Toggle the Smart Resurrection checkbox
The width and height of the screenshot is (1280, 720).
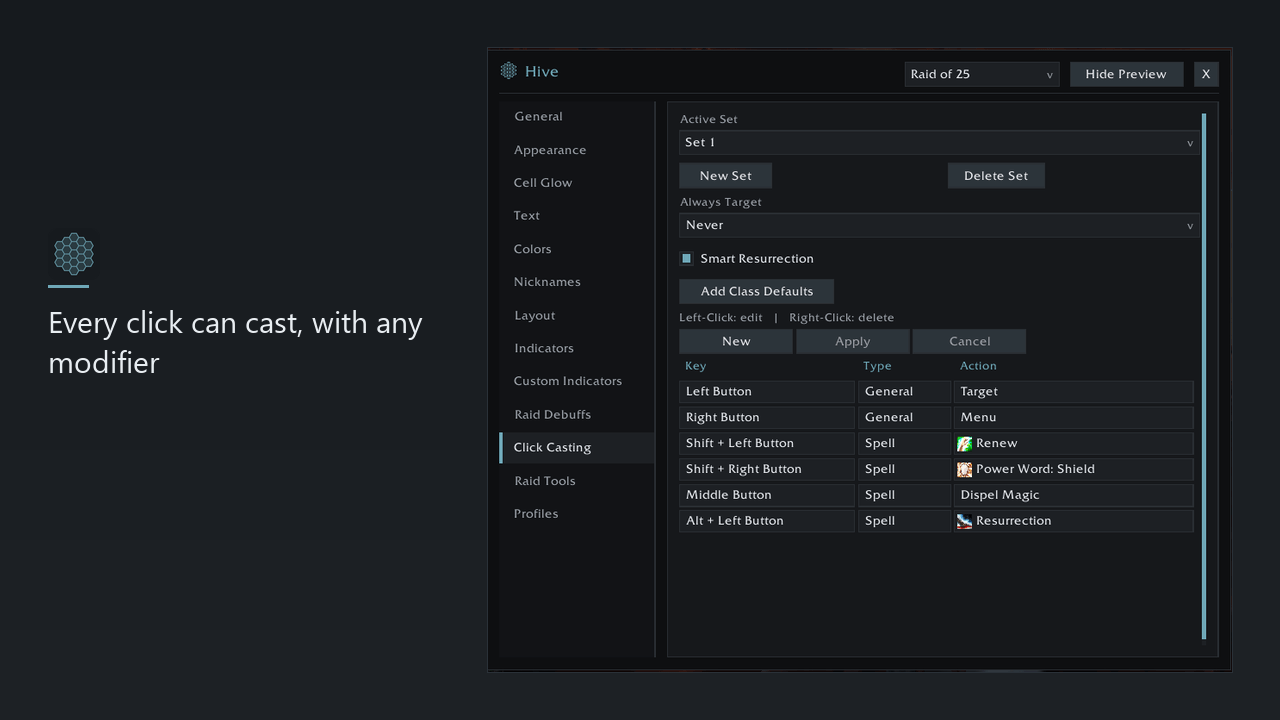687,259
